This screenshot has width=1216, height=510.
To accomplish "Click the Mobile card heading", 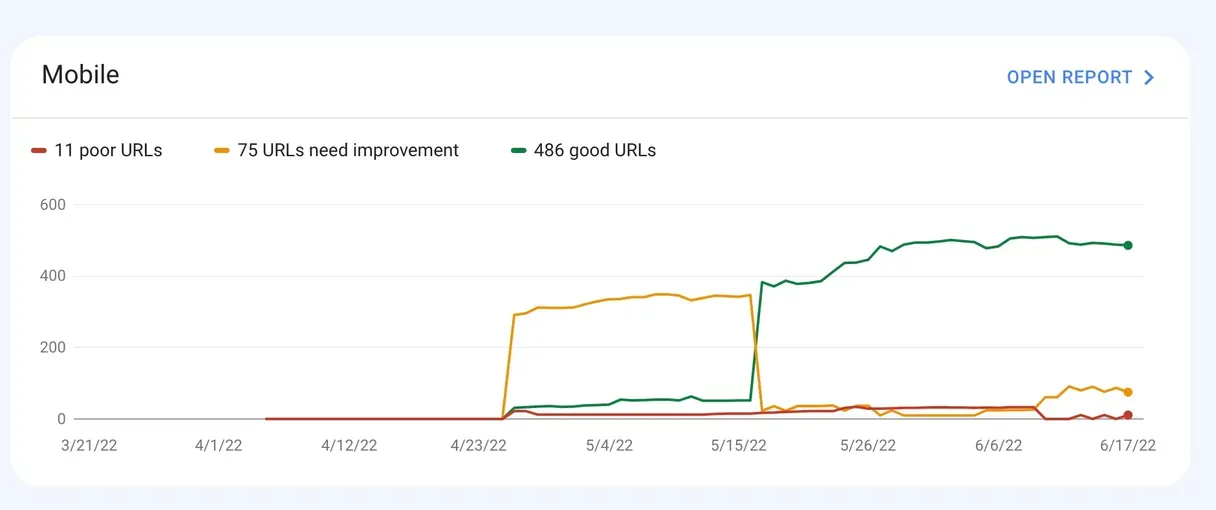I will click(x=80, y=75).
